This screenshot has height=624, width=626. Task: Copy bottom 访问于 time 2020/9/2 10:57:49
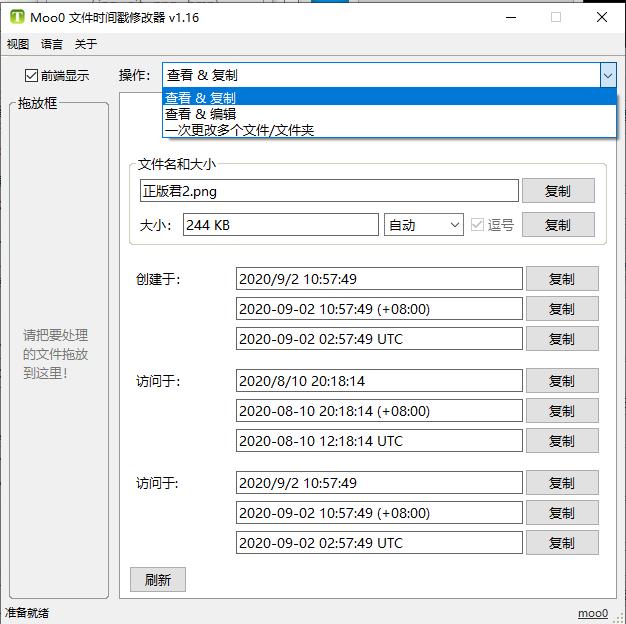(x=562, y=483)
